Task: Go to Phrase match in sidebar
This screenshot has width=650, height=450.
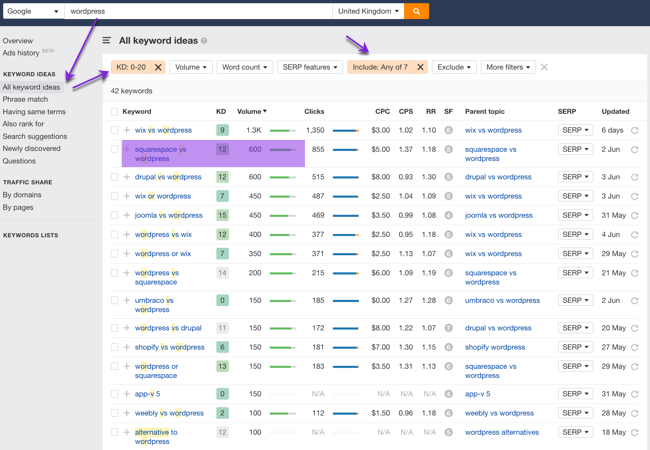Action: point(25,99)
